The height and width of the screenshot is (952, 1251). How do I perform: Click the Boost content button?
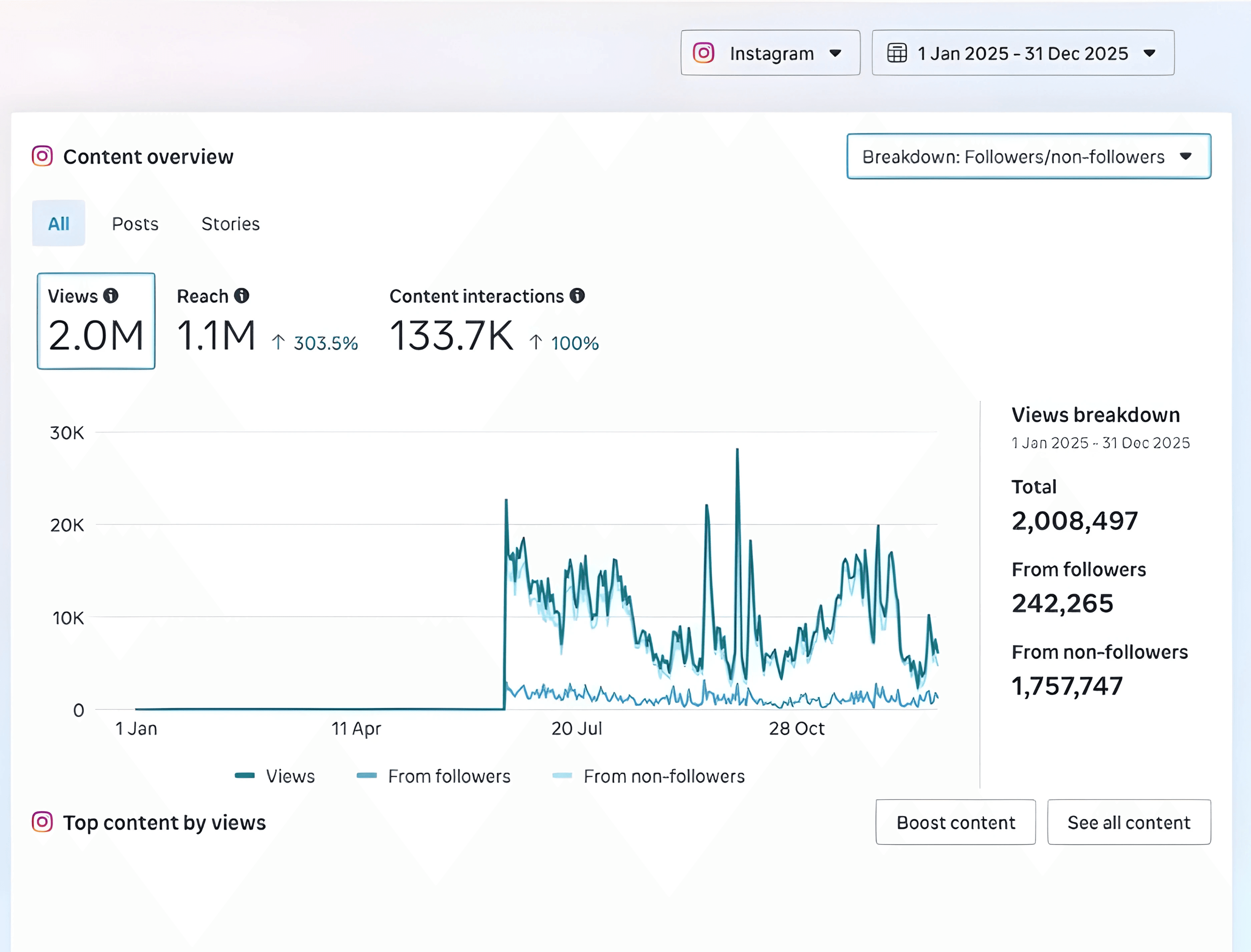(955, 822)
